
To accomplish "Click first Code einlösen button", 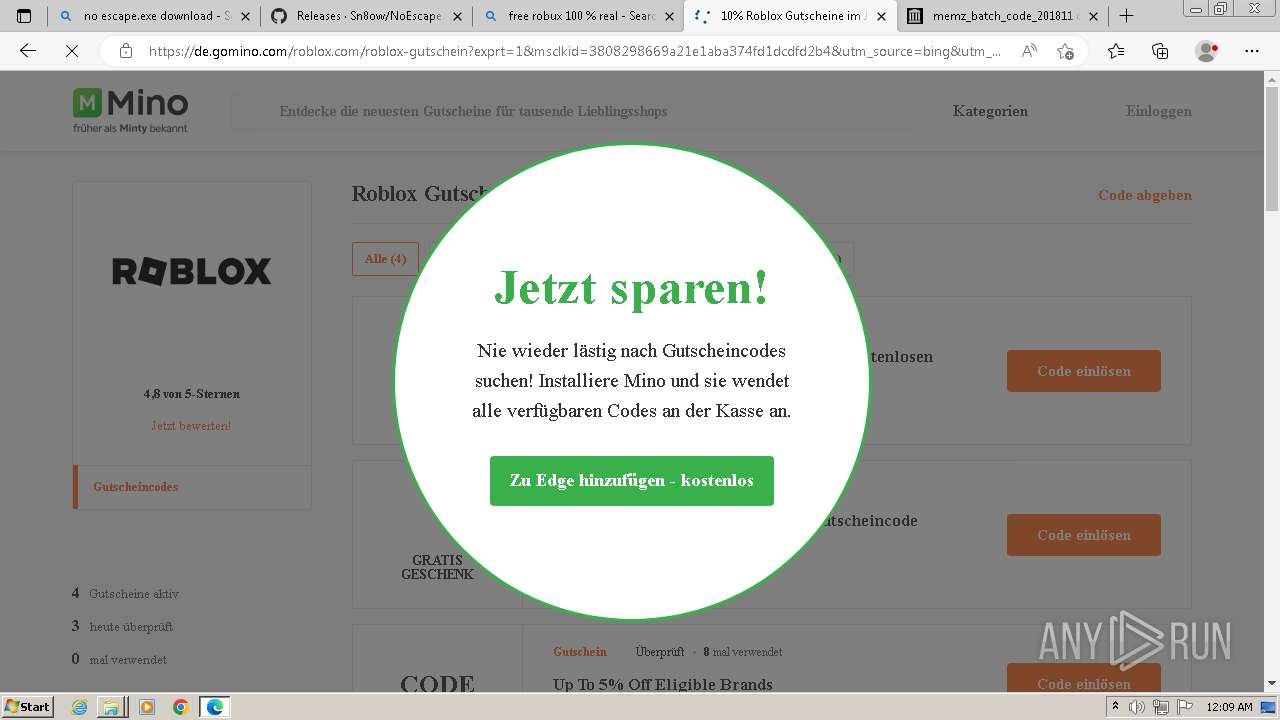I will tap(1084, 371).
